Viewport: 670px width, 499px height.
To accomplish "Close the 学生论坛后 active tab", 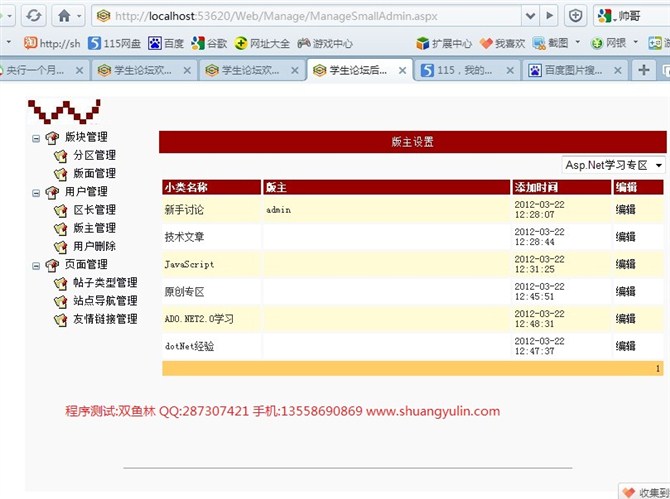I will tap(402, 70).
